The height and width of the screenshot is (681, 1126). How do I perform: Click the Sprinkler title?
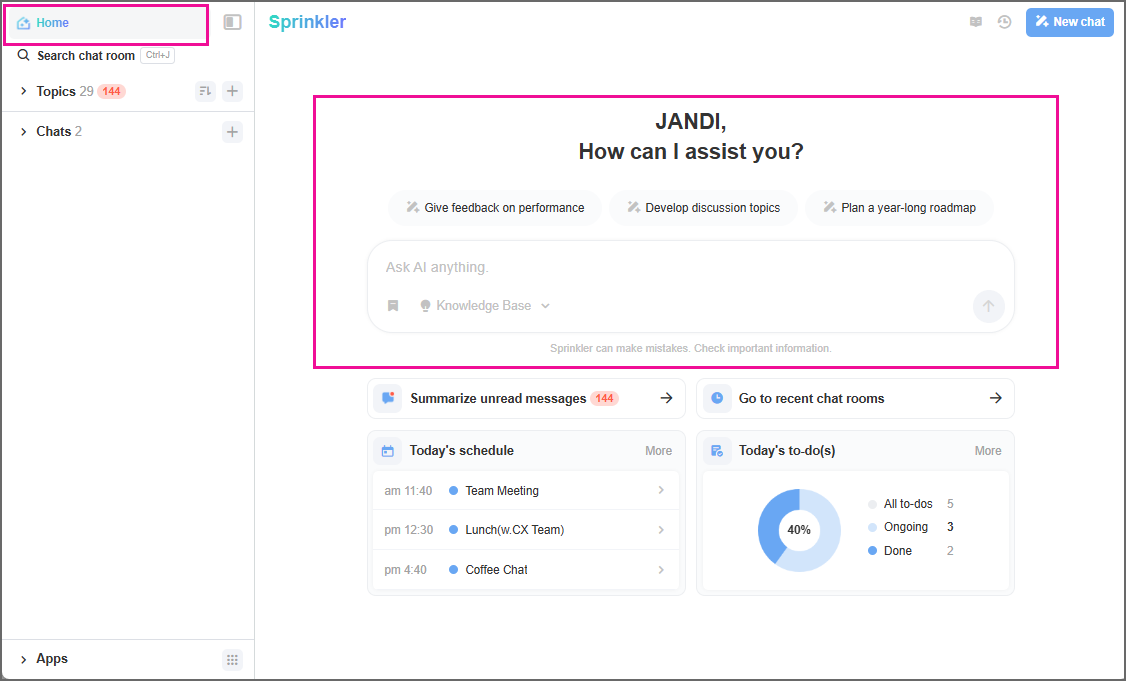pos(307,22)
